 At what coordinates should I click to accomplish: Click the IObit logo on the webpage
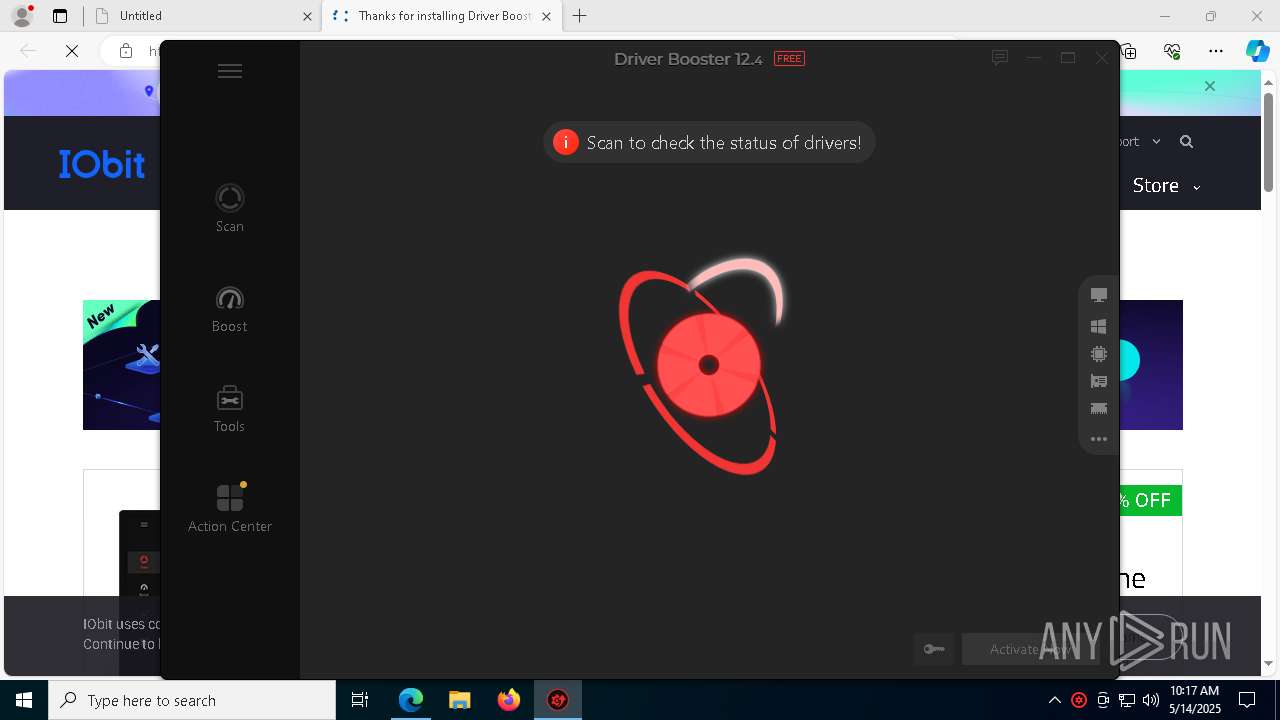click(102, 163)
